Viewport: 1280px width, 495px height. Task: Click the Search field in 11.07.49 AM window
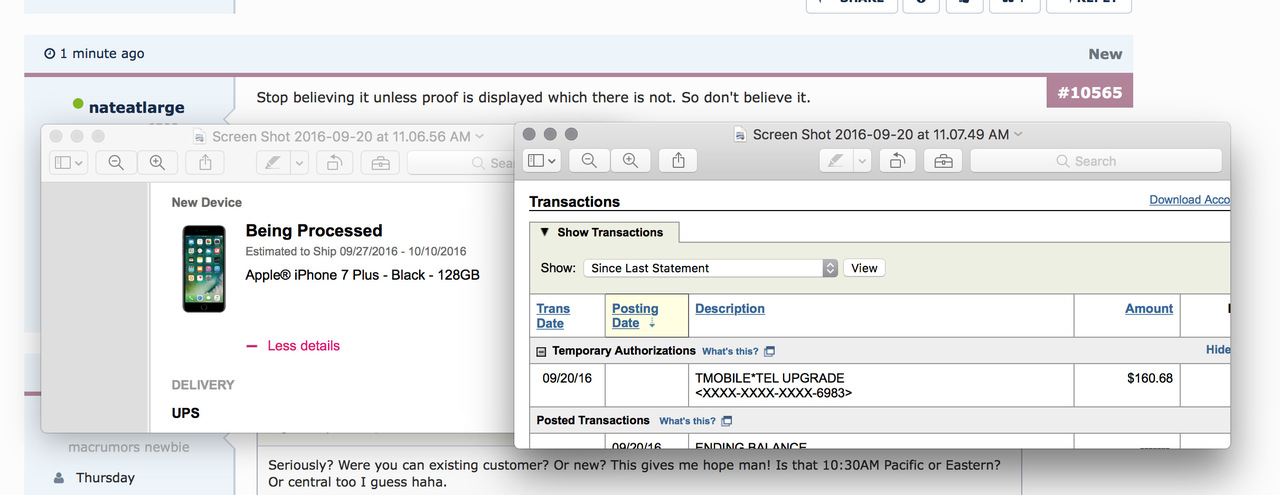coord(1096,161)
